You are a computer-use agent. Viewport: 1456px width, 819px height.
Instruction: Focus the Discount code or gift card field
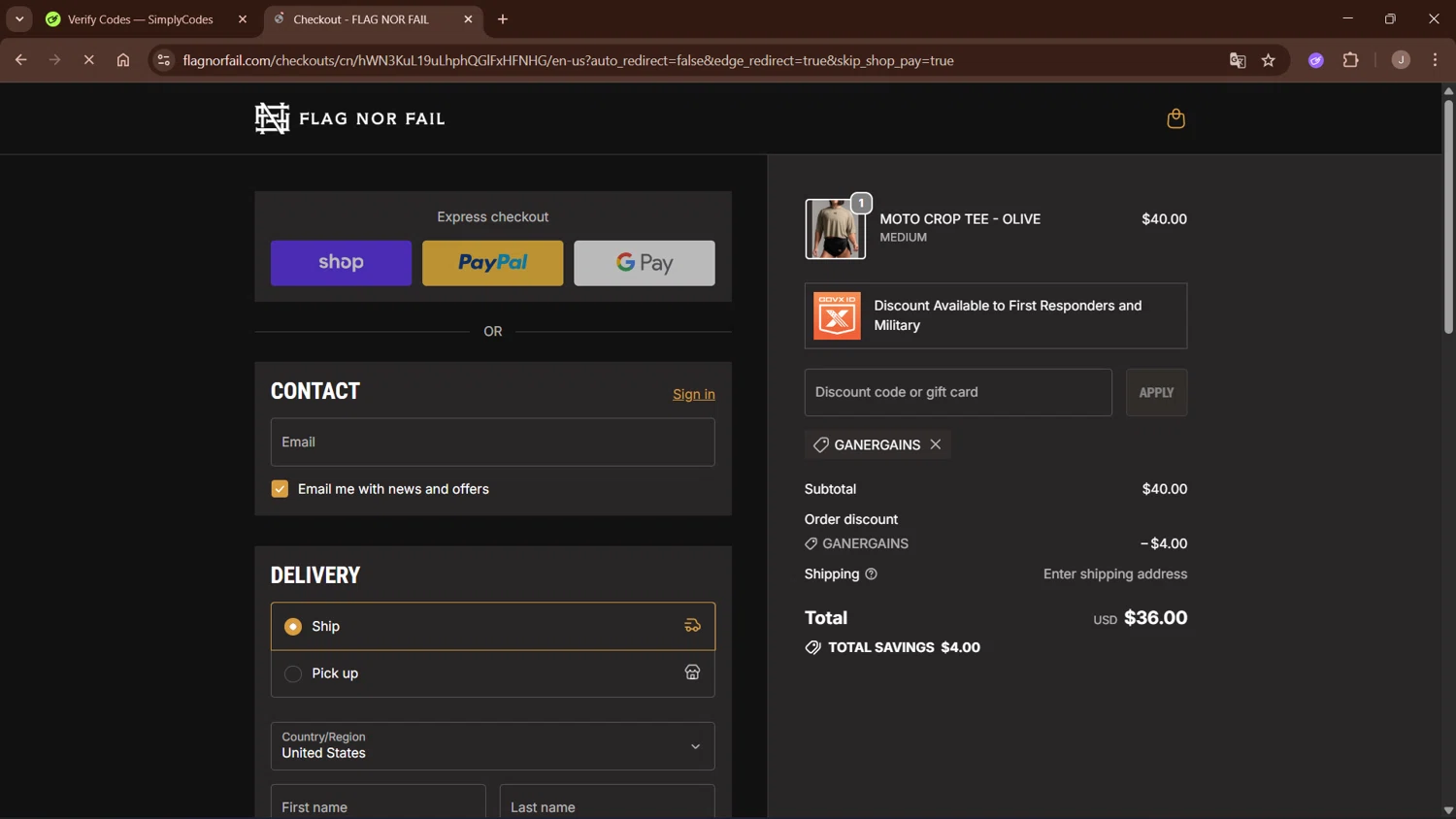click(x=958, y=392)
